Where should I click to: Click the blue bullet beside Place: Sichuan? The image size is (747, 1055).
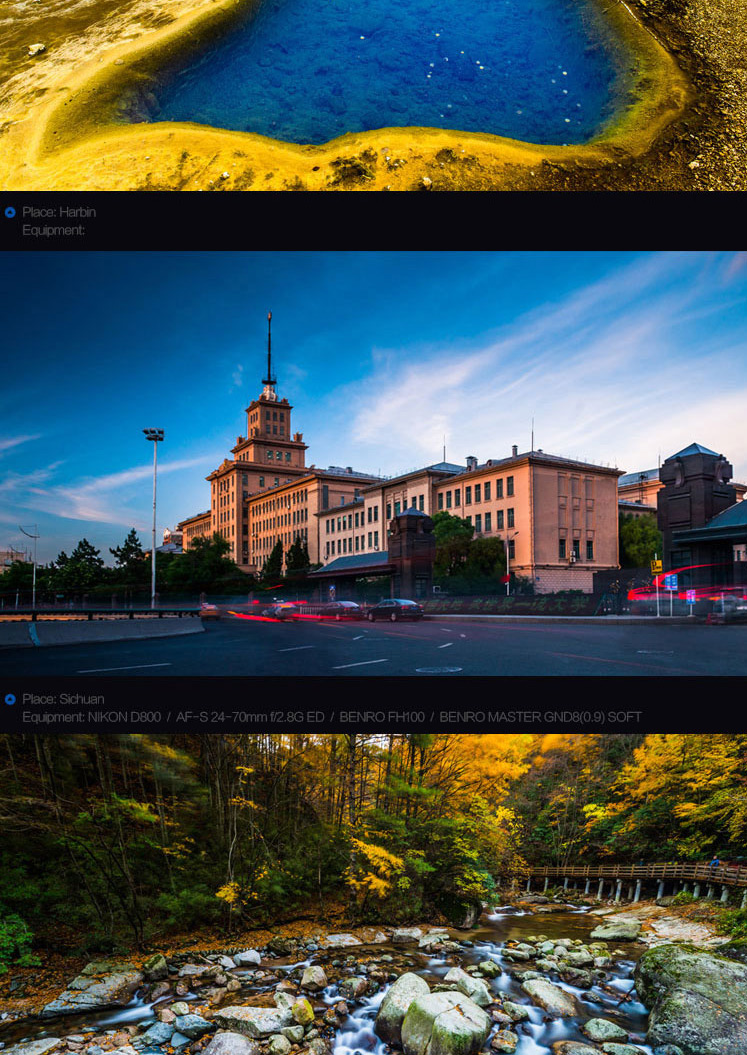coord(10,699)
